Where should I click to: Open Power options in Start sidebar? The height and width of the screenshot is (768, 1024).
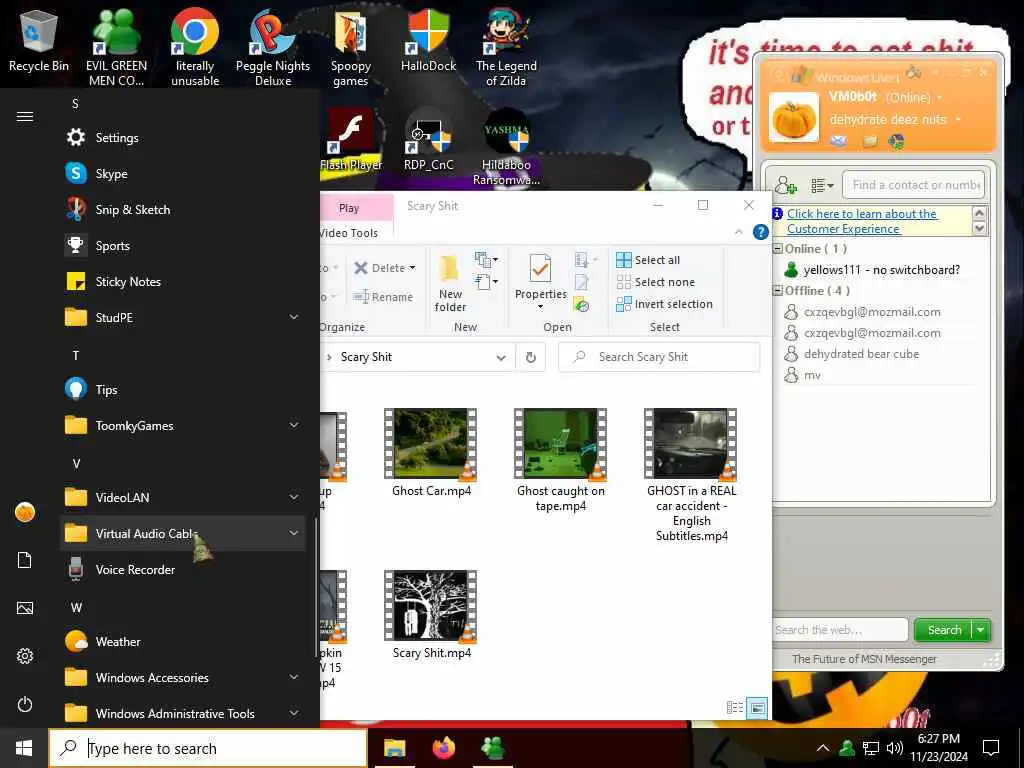click(25, 704)
